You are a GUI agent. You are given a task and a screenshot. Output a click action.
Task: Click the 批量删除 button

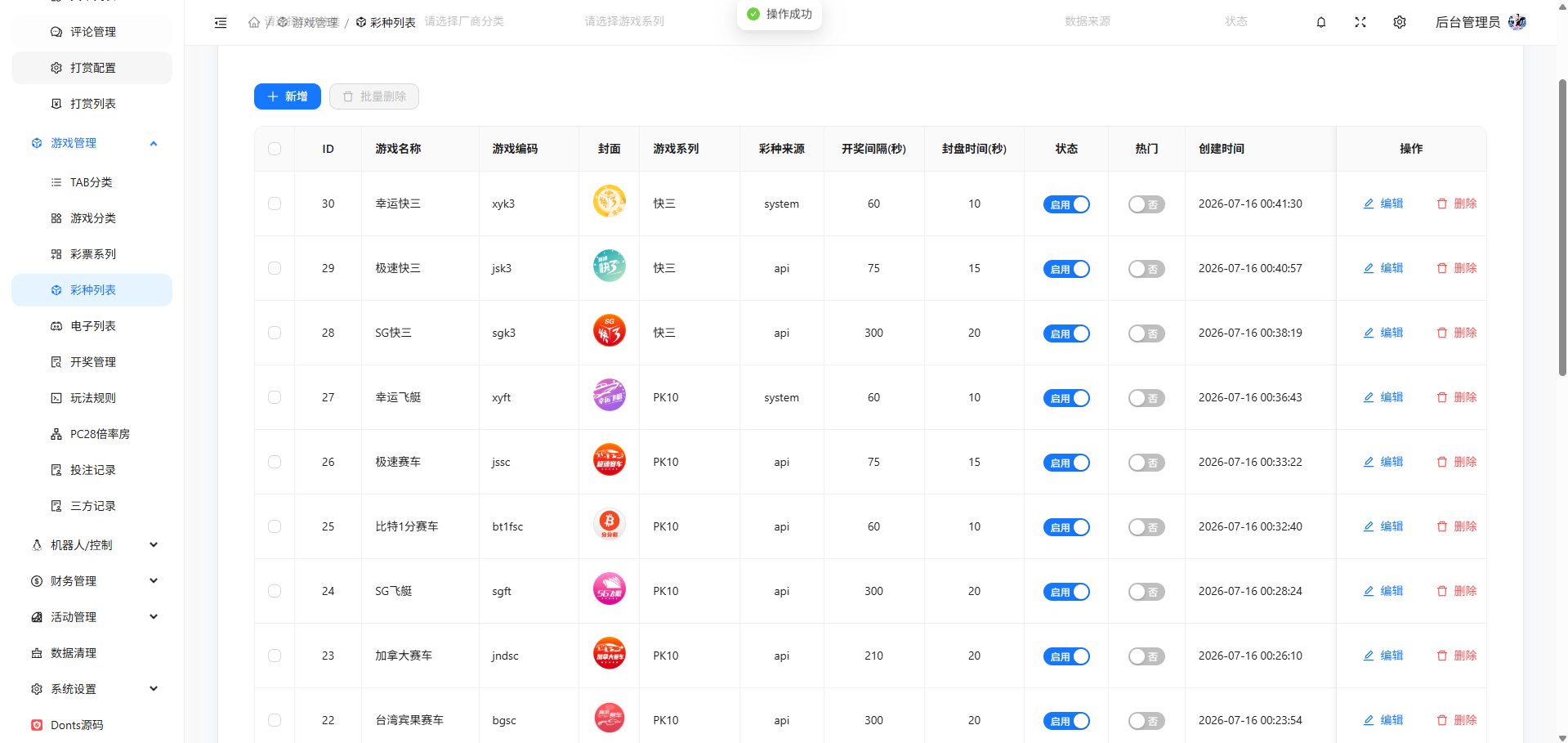(374, 96)
